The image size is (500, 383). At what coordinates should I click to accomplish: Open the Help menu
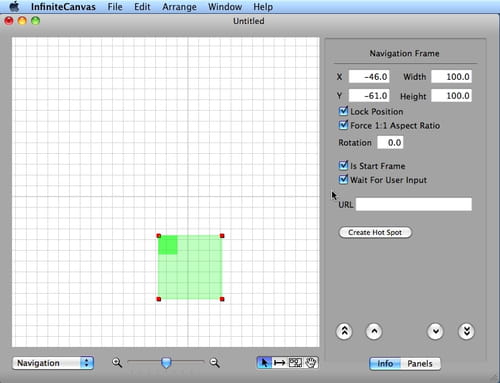pyautogui.click(x=263, y=7)
